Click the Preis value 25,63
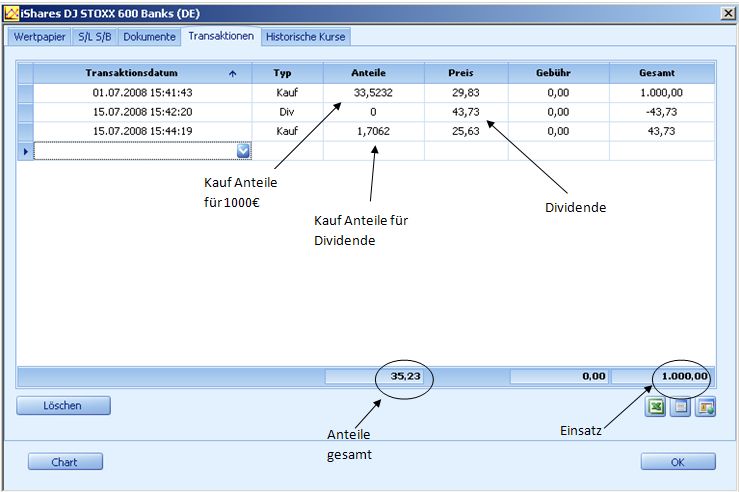739x492 pixels. point(466,131)
